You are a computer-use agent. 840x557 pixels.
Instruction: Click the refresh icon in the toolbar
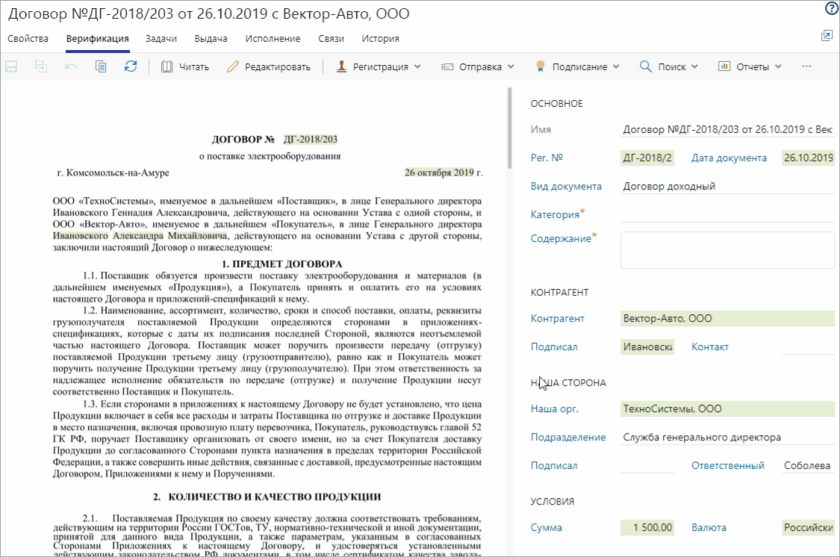[130, 67]
